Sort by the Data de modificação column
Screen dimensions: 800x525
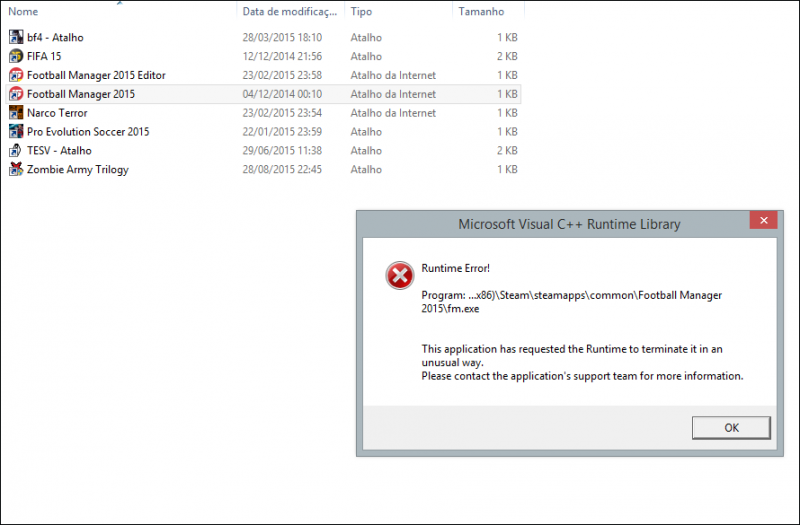tap(289, 12)
